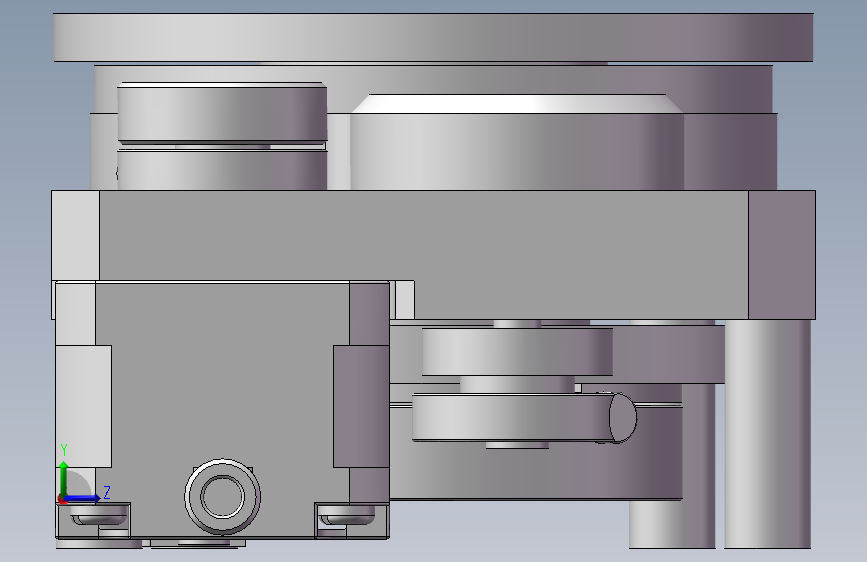Select the upper pulley disc beneath the middle block
This screenshot has width=867, height=562.
click(x=517, y=352)
